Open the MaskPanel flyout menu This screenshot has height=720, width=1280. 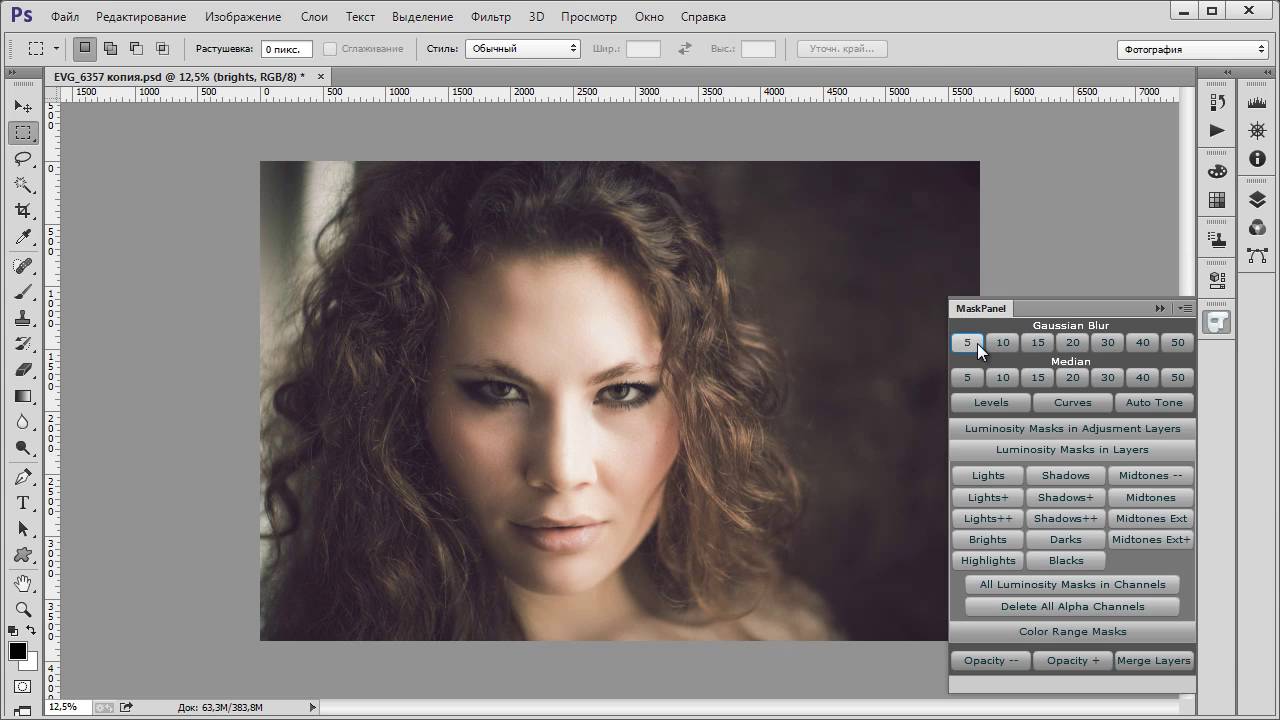(x=1185, y=308)
